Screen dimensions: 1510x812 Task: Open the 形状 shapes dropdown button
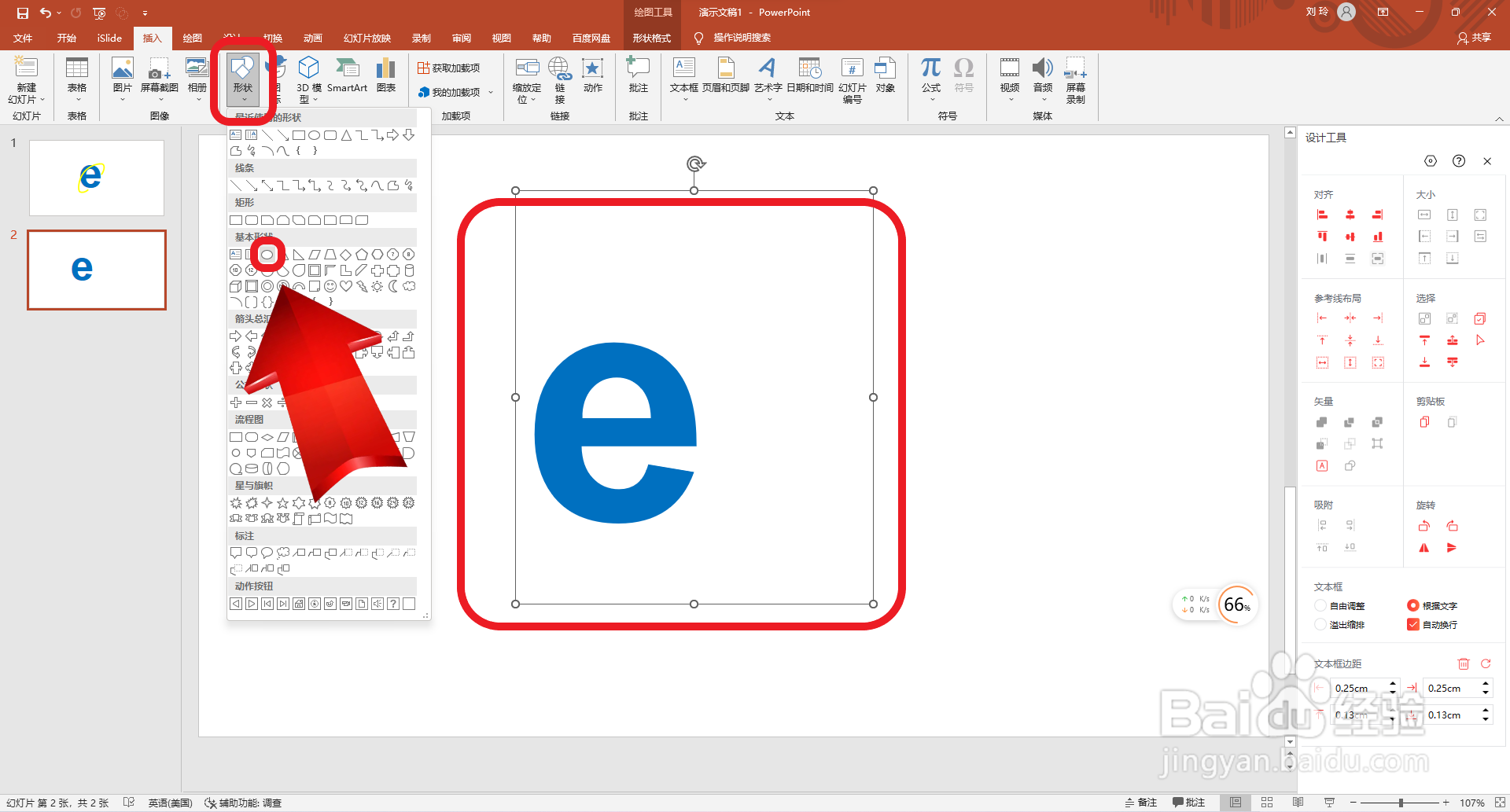pos(243,81)
